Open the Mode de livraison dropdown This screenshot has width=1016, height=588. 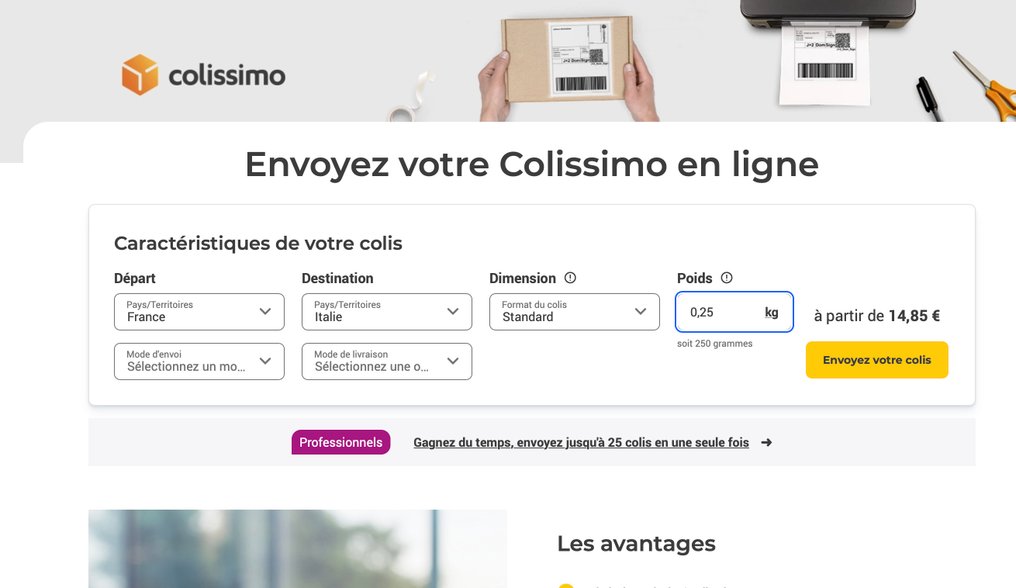pos(387,361)
